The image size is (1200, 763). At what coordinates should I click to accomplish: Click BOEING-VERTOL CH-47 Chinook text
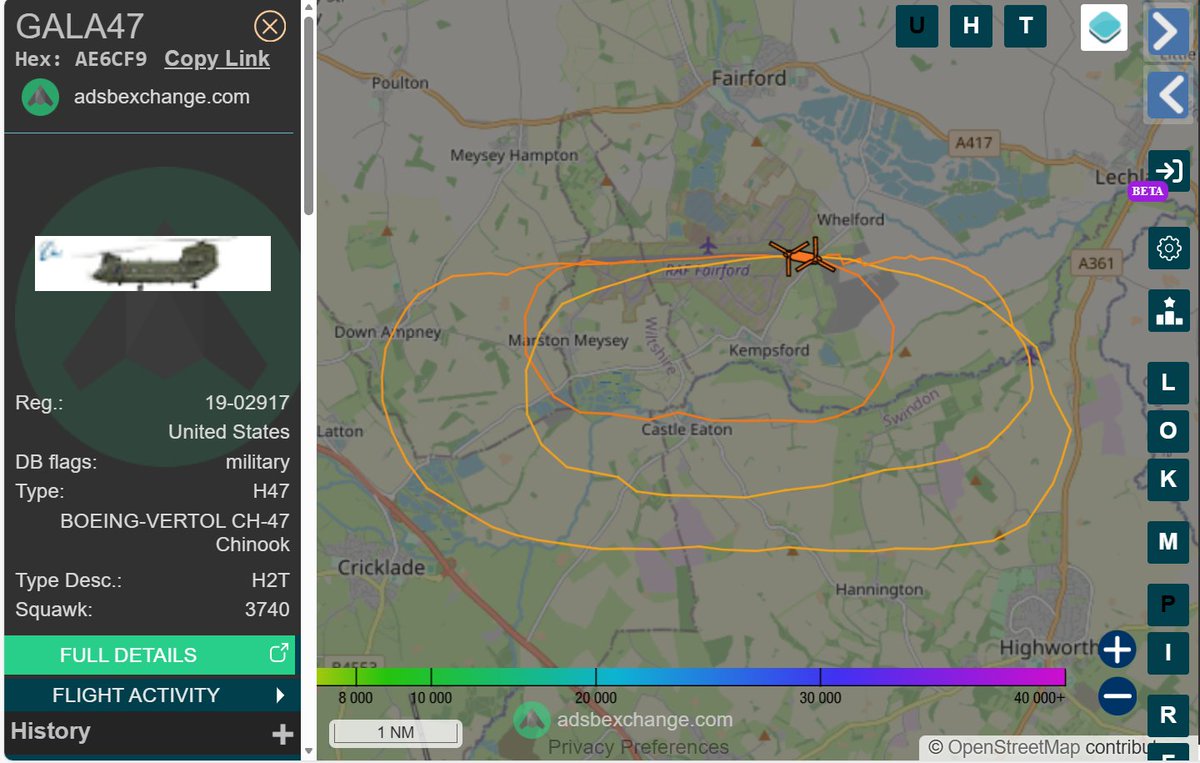click(x=175, y=532)
